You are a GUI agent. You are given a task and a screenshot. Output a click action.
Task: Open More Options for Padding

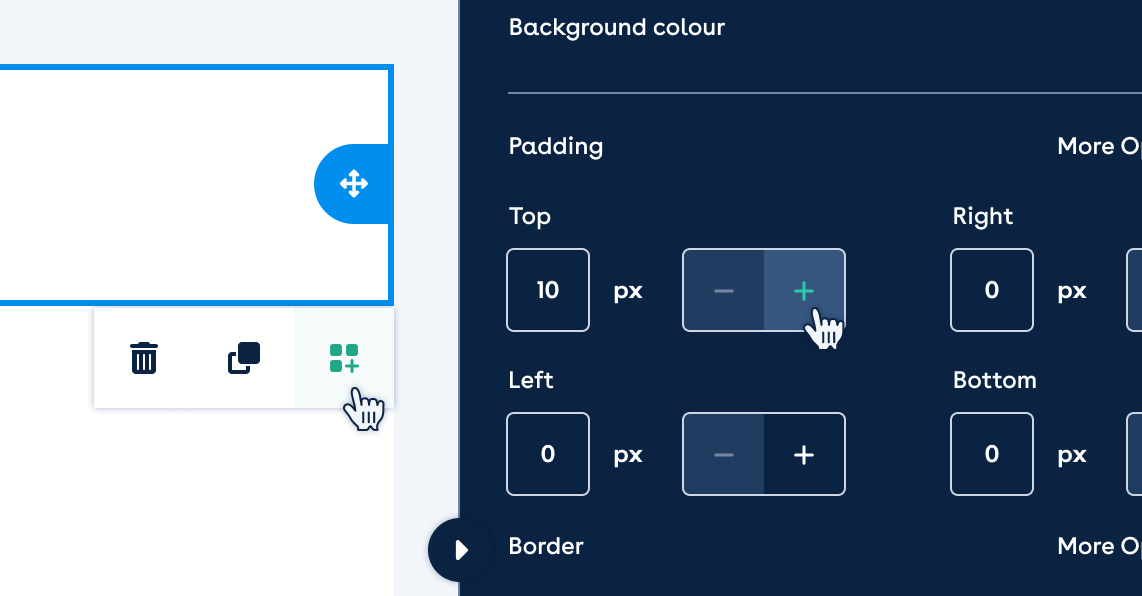1099,146
